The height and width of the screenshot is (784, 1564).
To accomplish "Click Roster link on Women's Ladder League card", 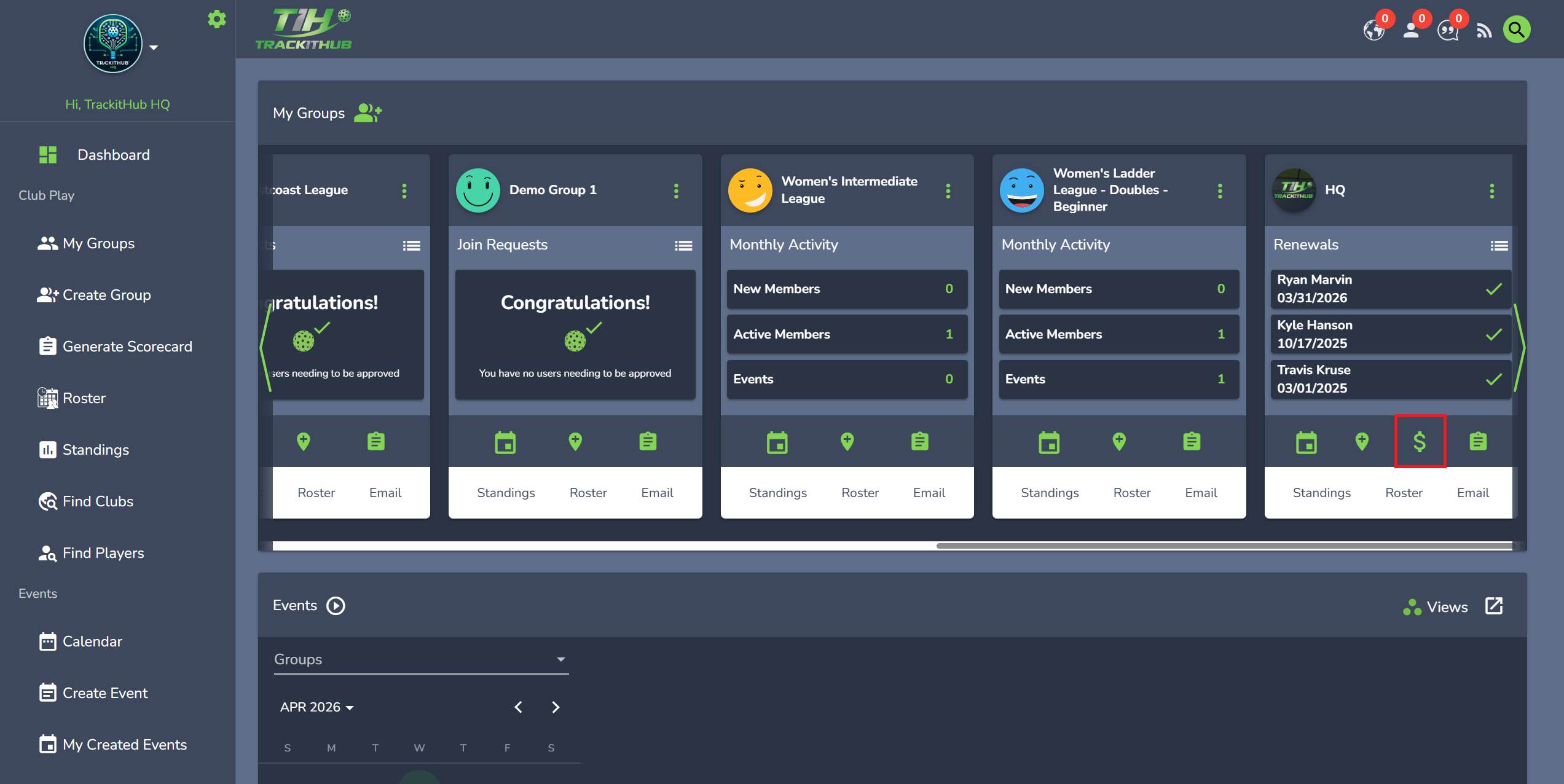I will 1132,493.
